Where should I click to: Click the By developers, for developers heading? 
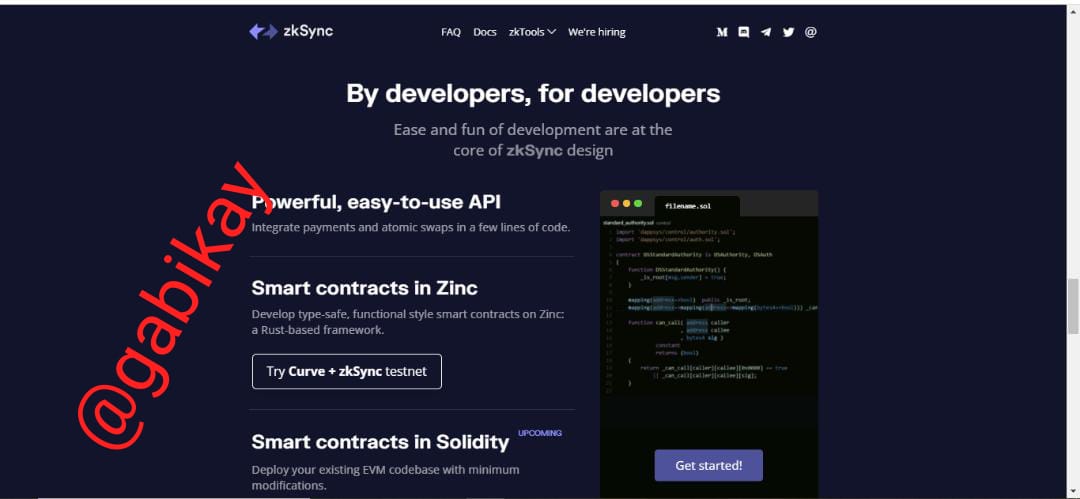[533, 93]
